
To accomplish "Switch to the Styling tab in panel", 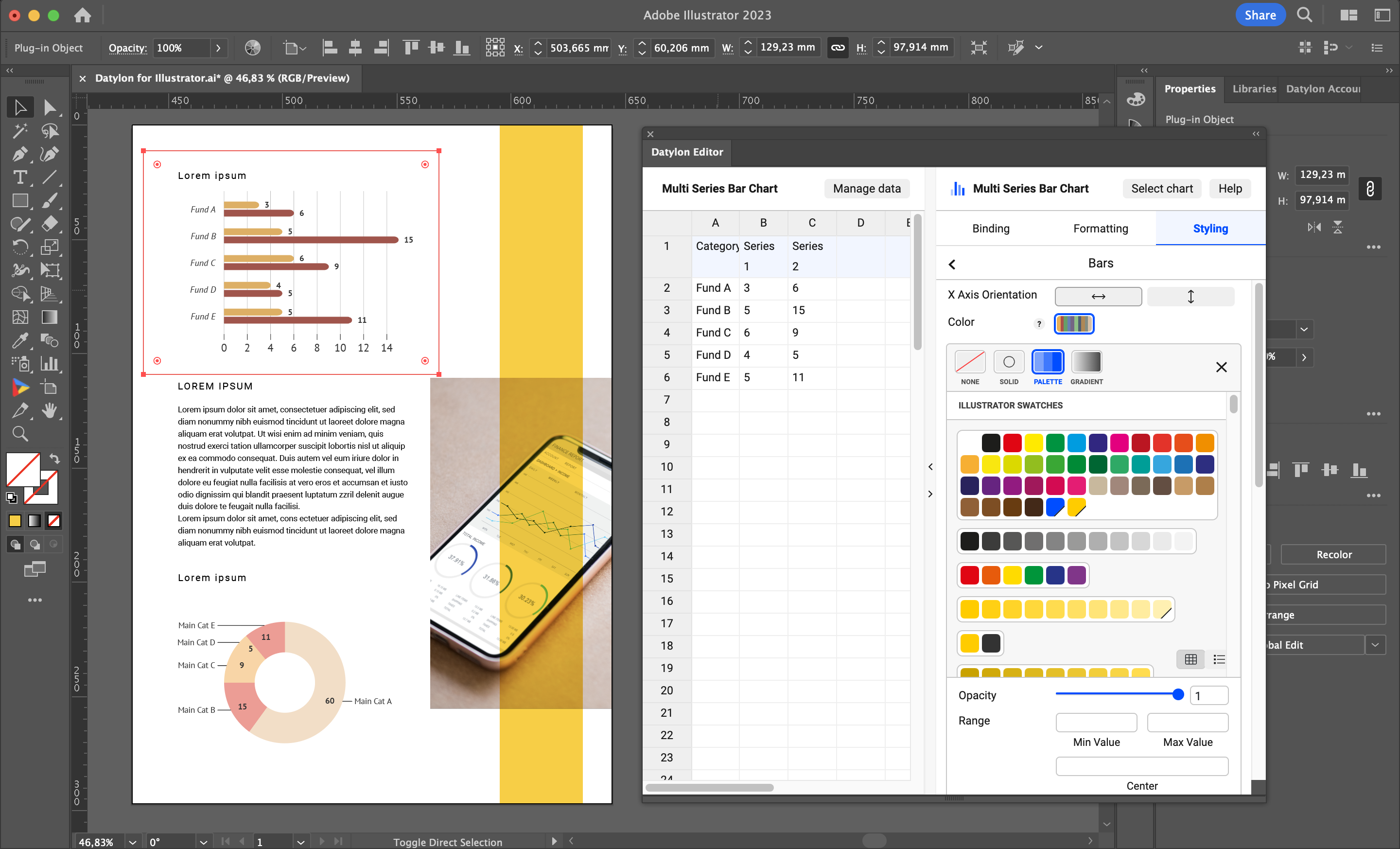I will [x=1211, y=228].
